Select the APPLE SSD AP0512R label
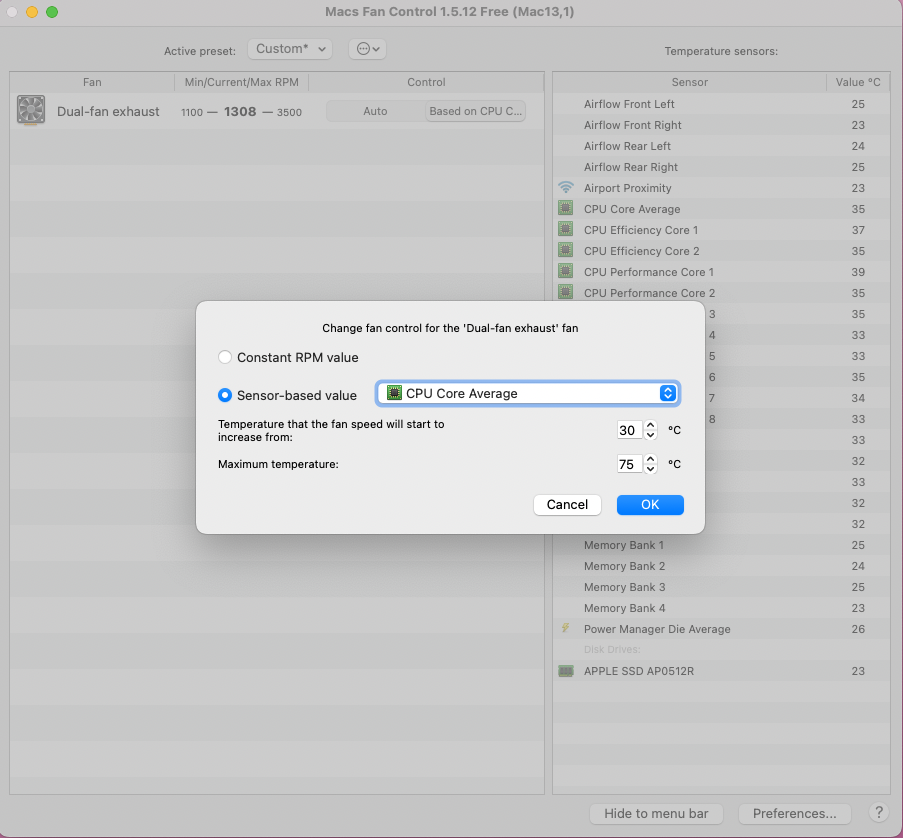Image resolution: width=903 pixels, height=838 pixels. (x=639, y=671)
